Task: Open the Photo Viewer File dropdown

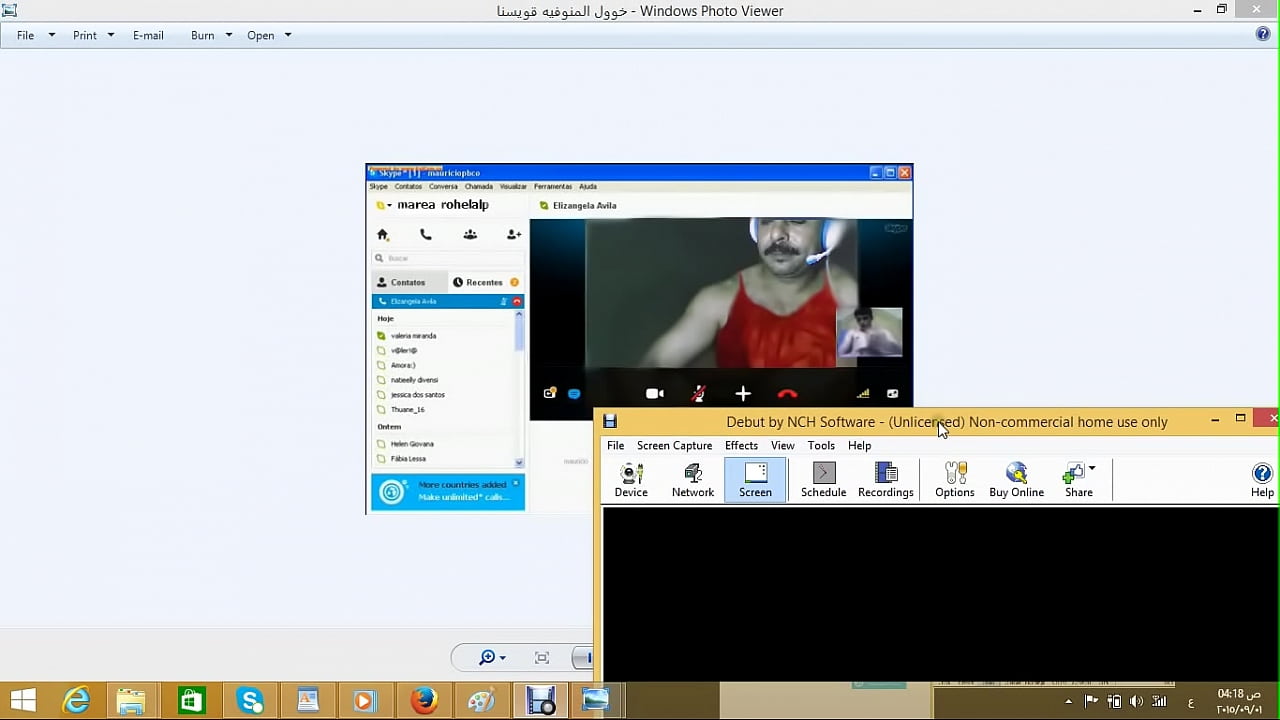Action: click(x=35, y=35)
